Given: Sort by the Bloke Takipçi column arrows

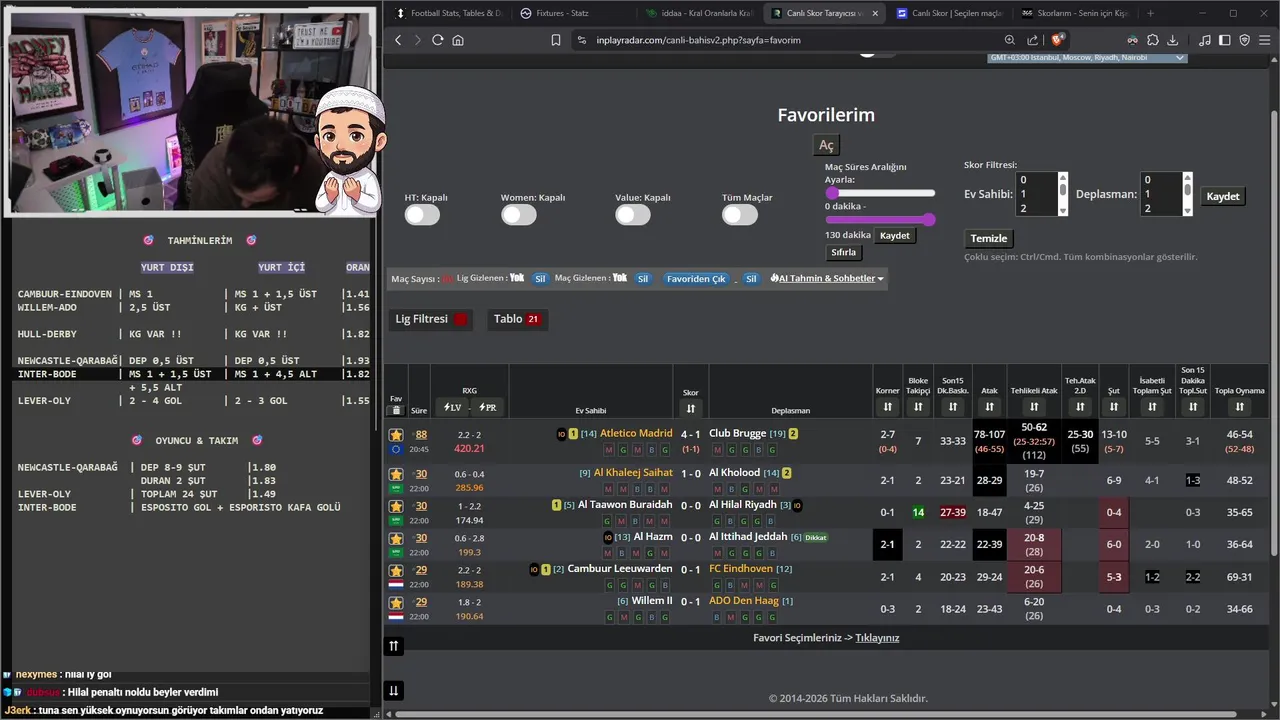Looking at the screenshot, I should [918, 407].
